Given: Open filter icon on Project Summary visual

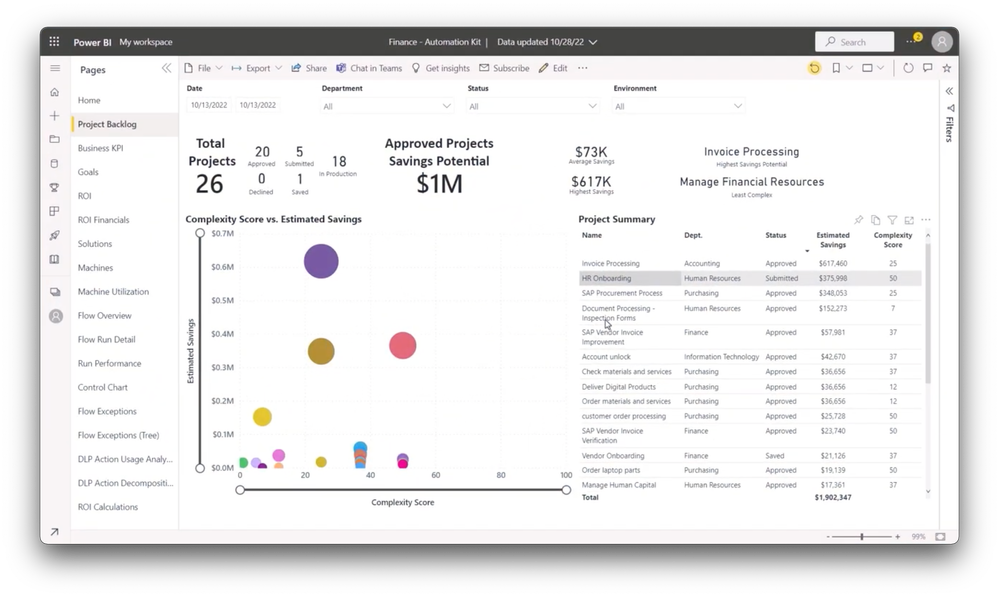Looking at the screenshot, I should [x=892, y=220].
